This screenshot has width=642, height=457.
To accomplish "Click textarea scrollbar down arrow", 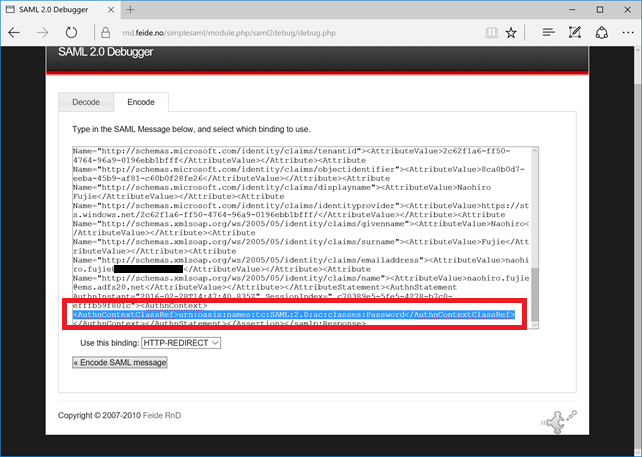I will (x=535, y=324).
